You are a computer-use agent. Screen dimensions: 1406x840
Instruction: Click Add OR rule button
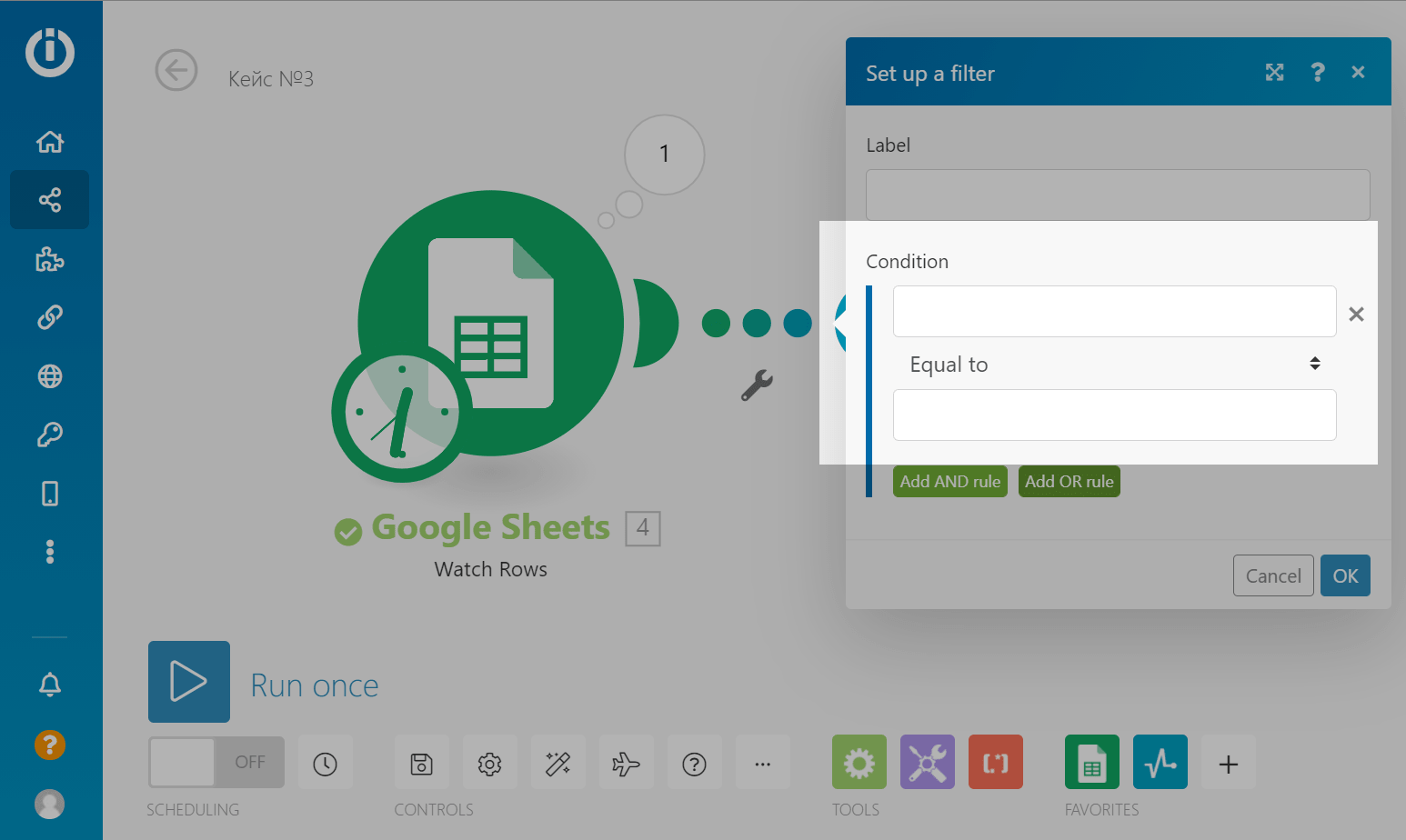click(x=1070, y=482)
